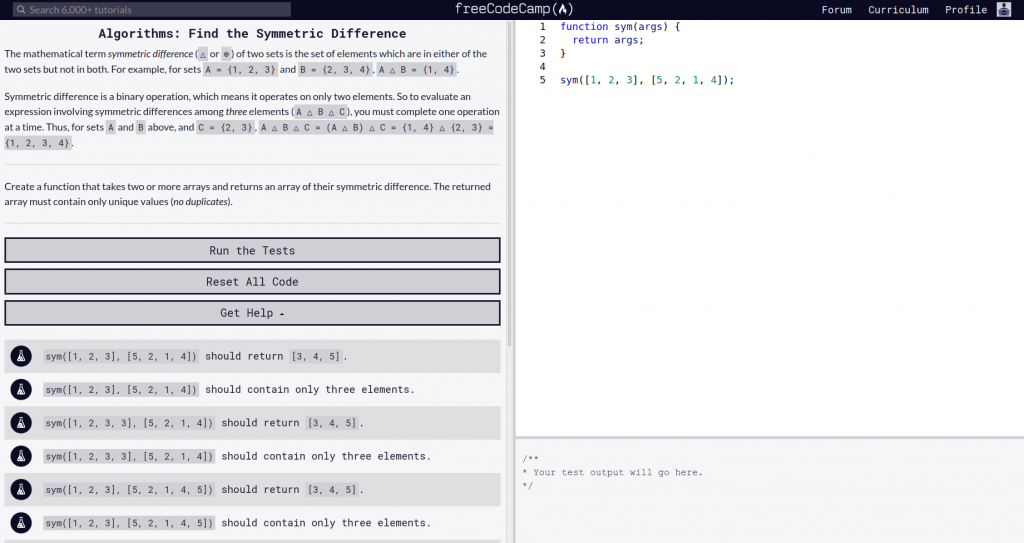
Task: Click flask icon beside sym([1, 2, 3], [5, 2, 1, 4]) three elements test
Action: click(21, 389)
